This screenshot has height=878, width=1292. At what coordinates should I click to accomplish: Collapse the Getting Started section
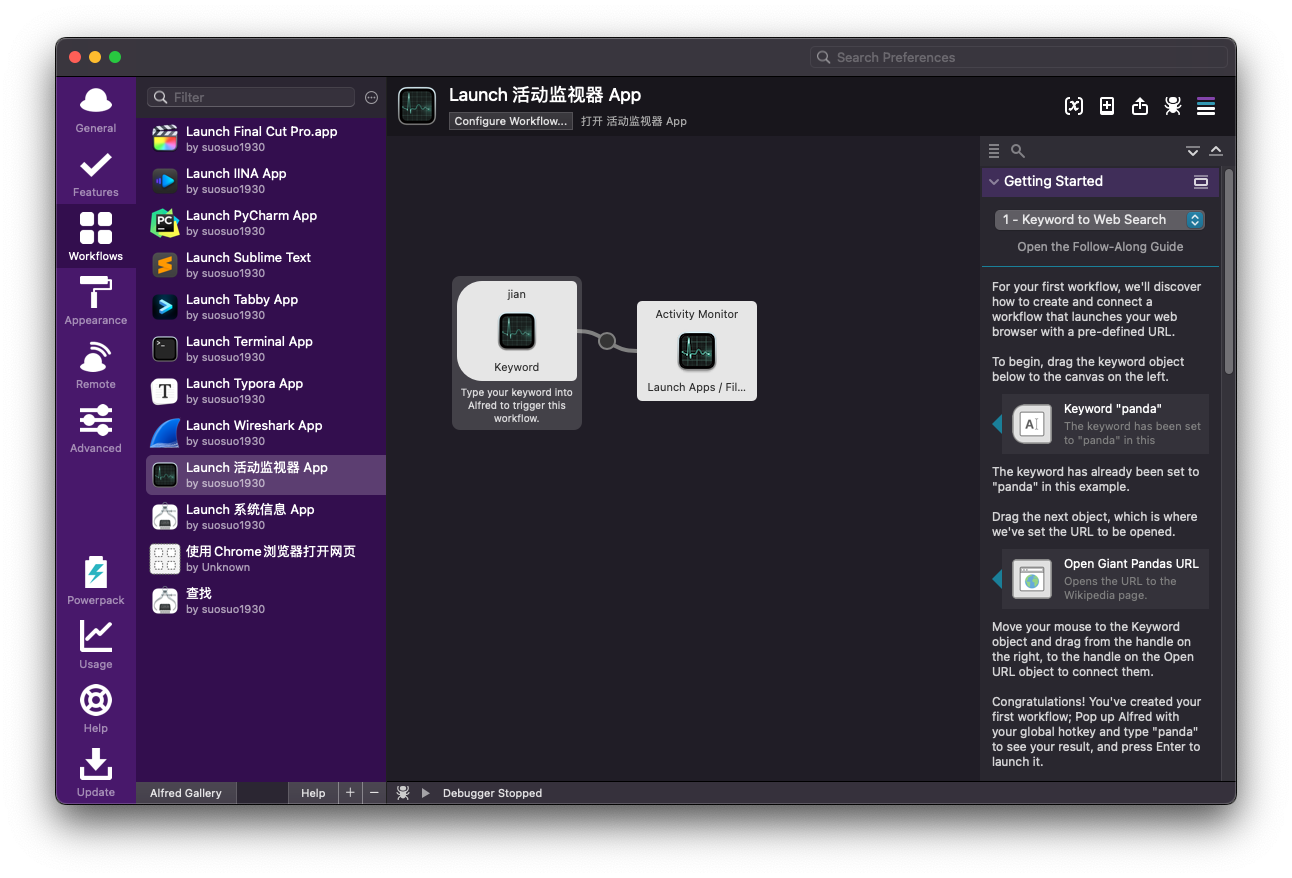pos(993,181)
